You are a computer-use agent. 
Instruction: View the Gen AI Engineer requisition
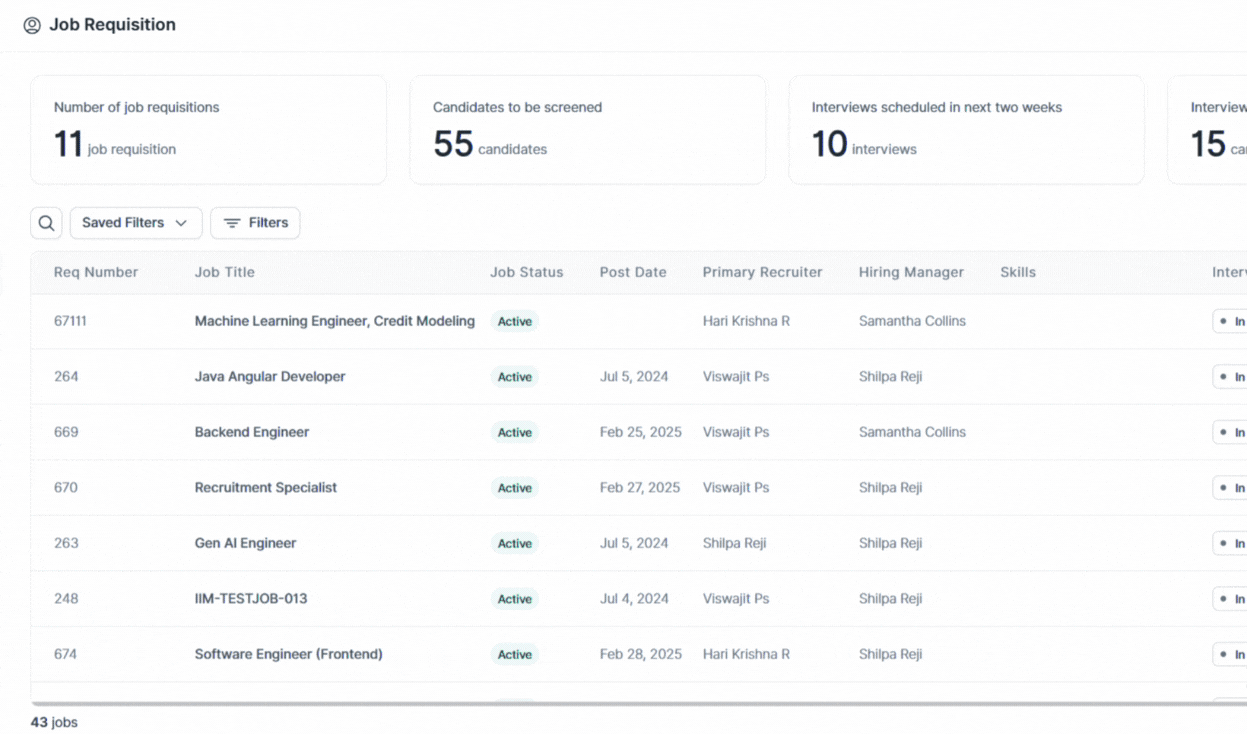[x=245, y=543]
